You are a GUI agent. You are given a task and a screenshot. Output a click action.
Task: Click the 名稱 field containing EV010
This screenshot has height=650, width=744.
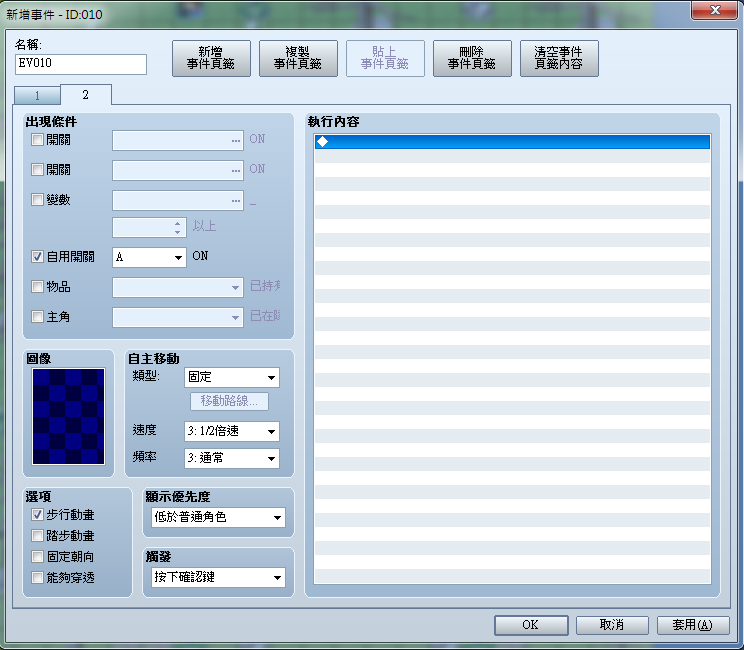81,64
